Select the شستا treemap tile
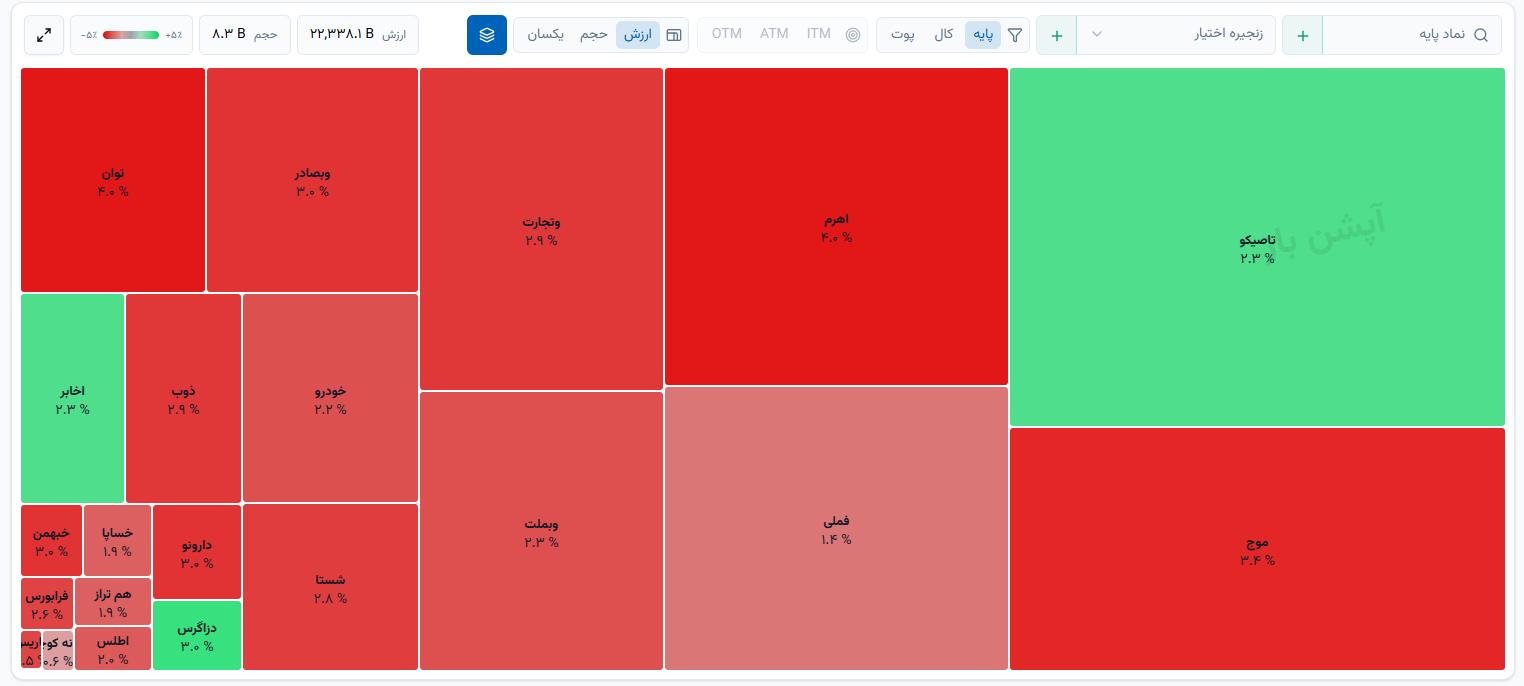This screenshot has height=686, width=1524. (330, 587)
